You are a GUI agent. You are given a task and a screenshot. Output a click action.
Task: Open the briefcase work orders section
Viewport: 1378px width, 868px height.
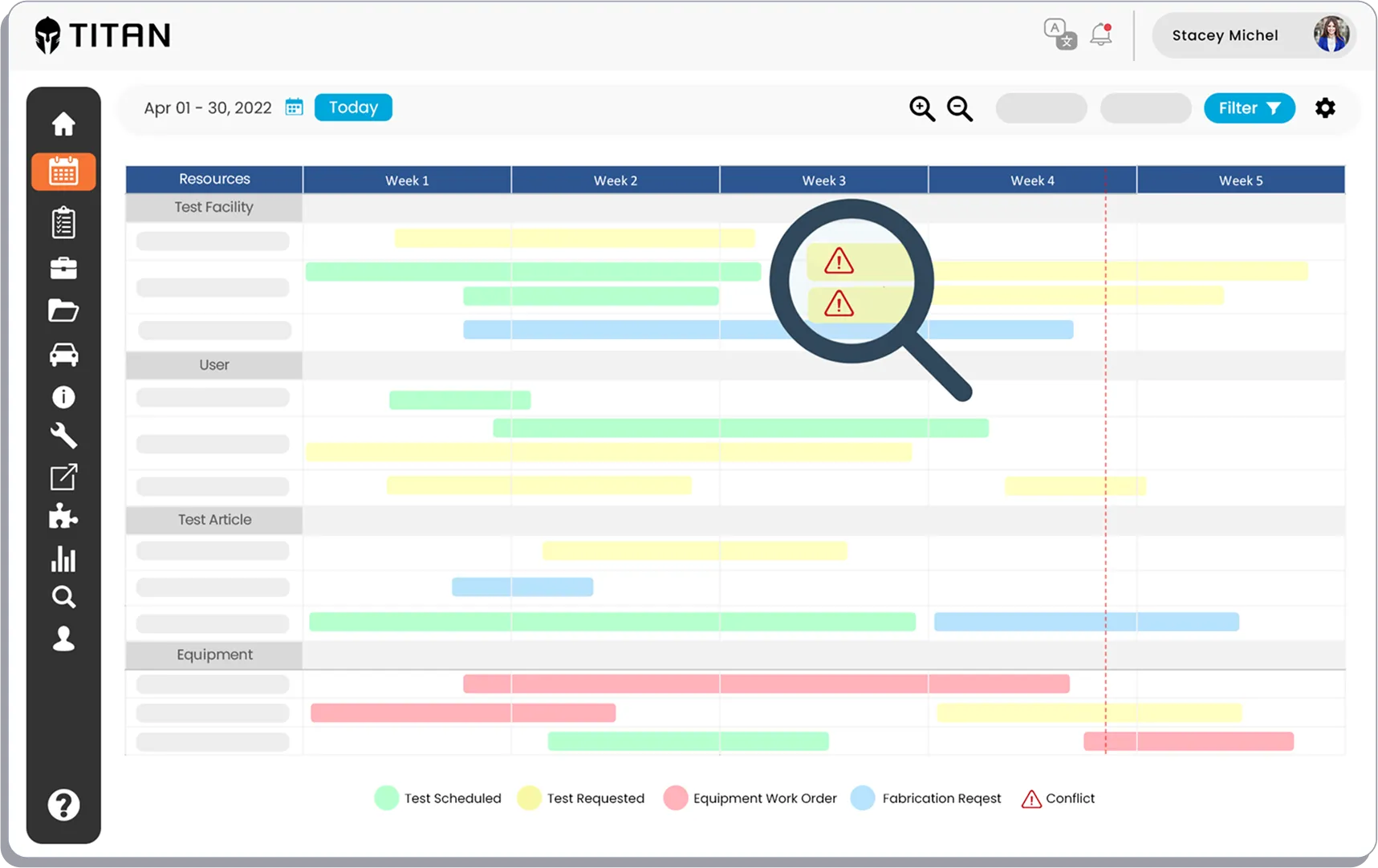click(x=63, y=268)
